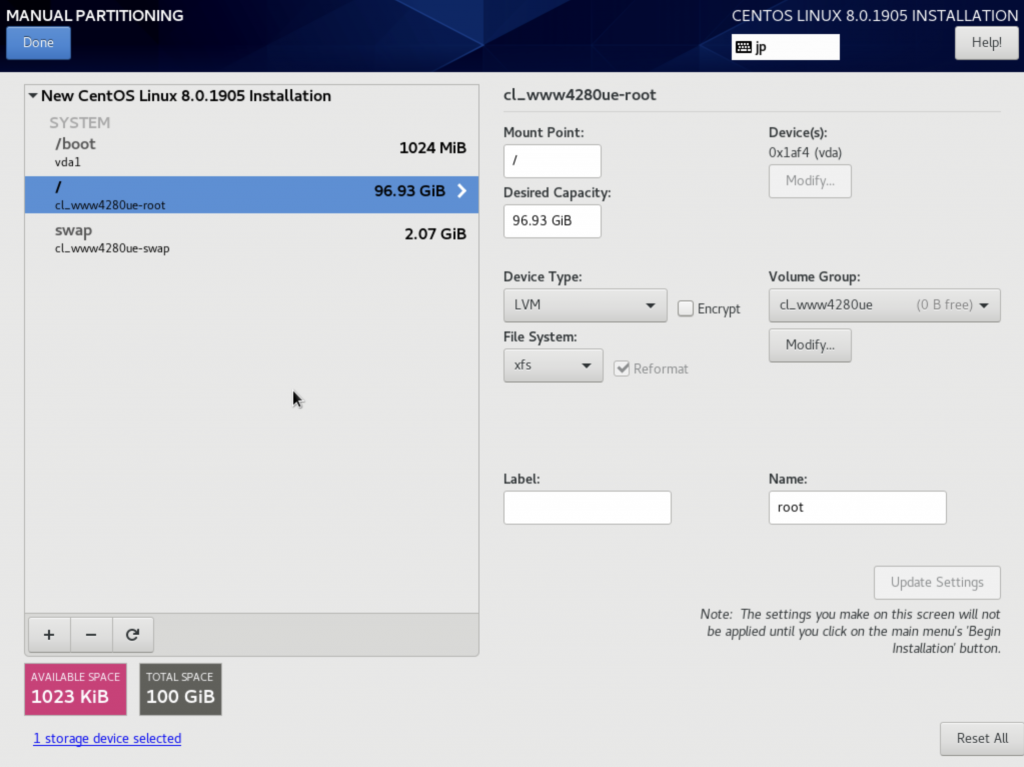This screenshot has height=767, width=1024.
Task: Click the 1024 MiB size of /boot
Action: [432, 148]
